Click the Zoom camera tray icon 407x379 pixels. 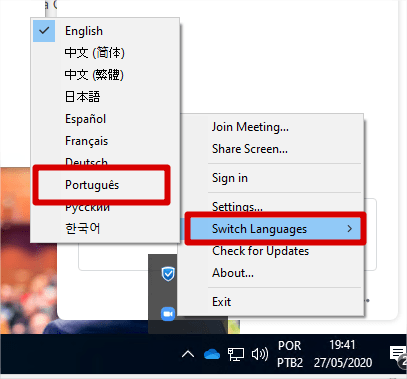point(168,314)
